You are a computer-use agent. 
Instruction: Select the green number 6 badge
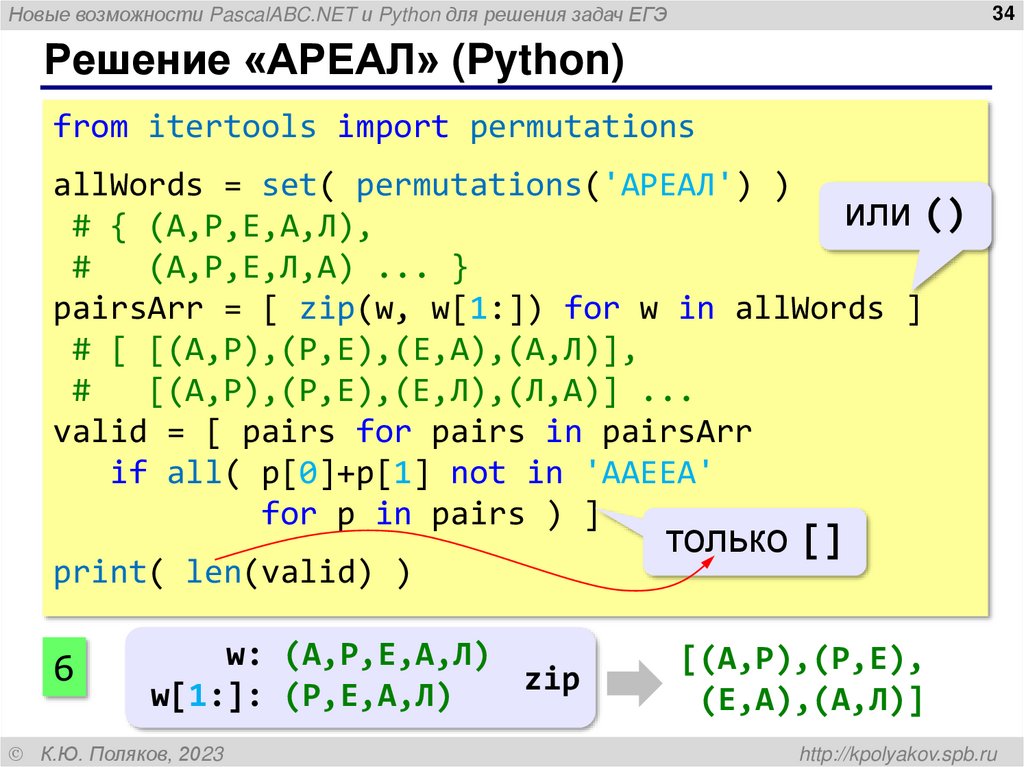pyautogui.click(x=64, y=667)
